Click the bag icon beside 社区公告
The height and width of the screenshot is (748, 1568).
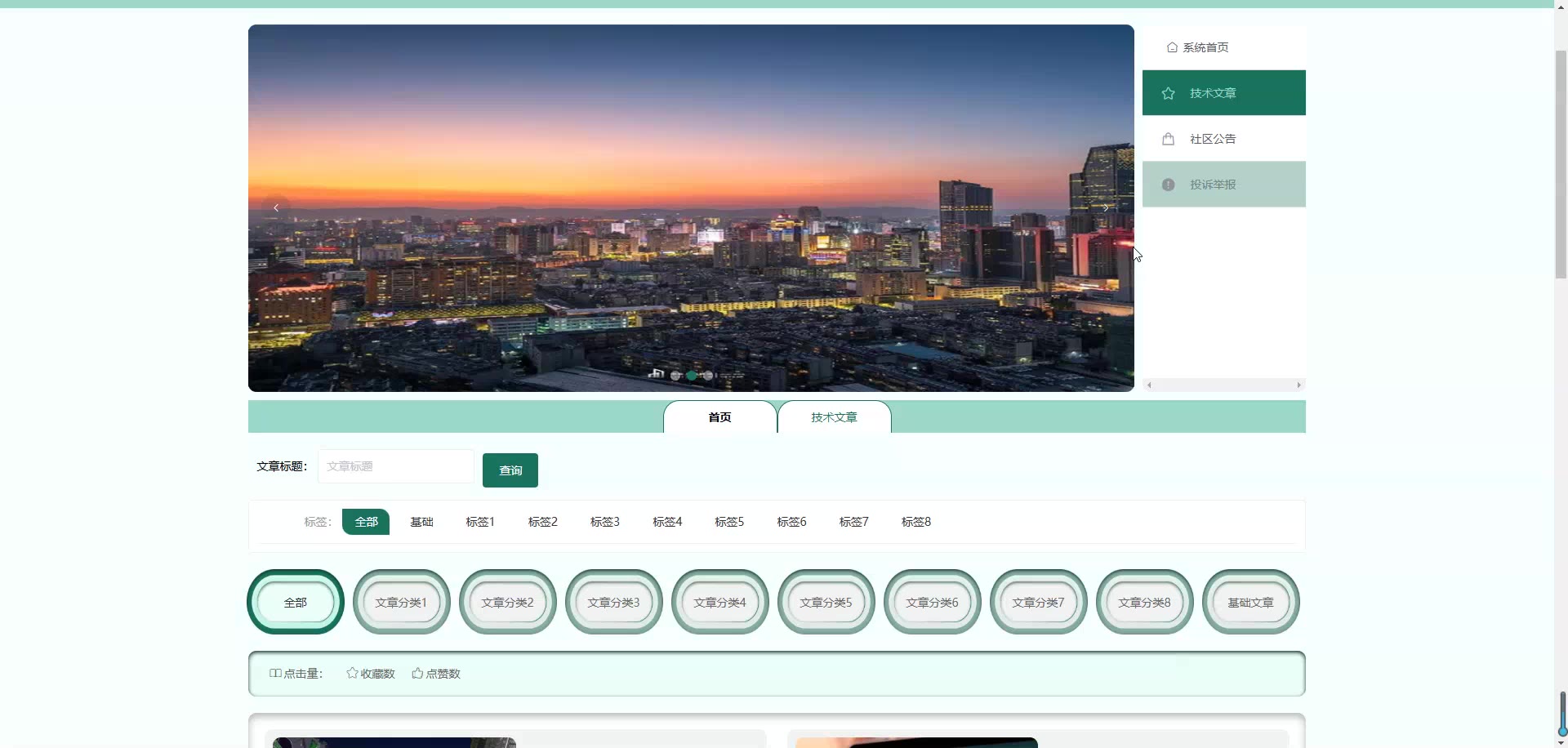pos(1168,139)
